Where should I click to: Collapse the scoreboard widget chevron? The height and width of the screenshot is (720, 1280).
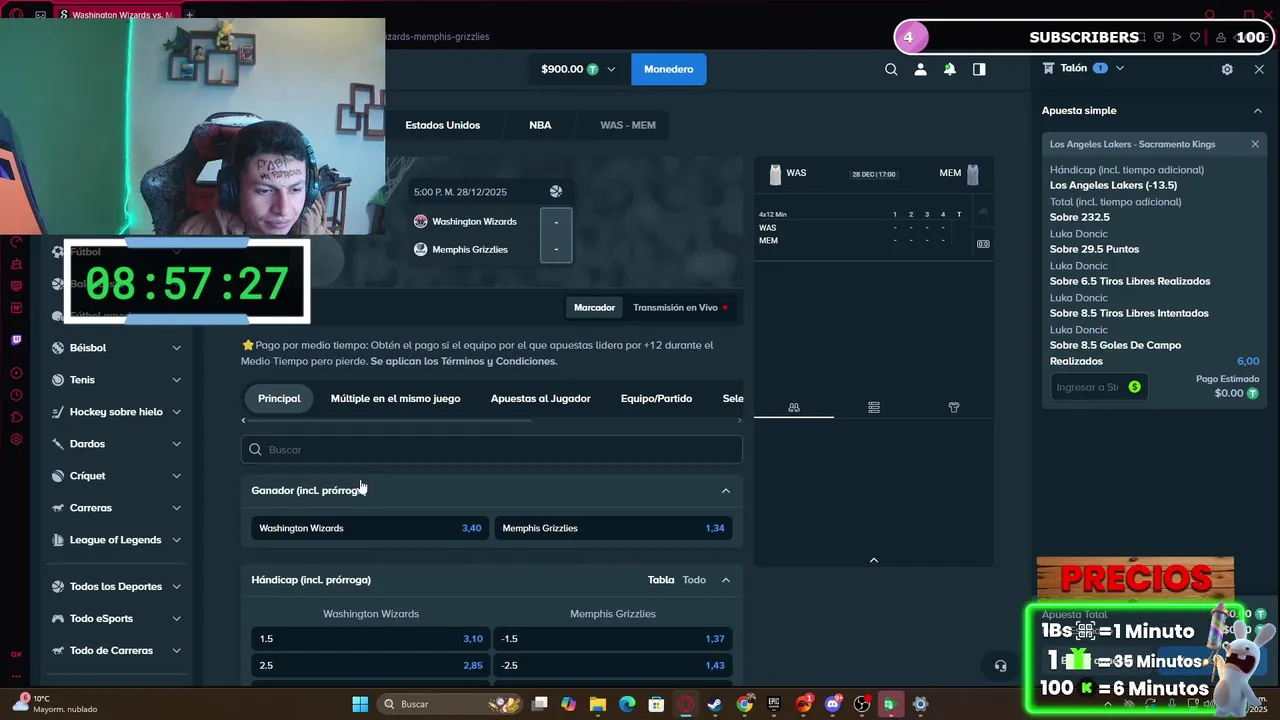[874, 560]
